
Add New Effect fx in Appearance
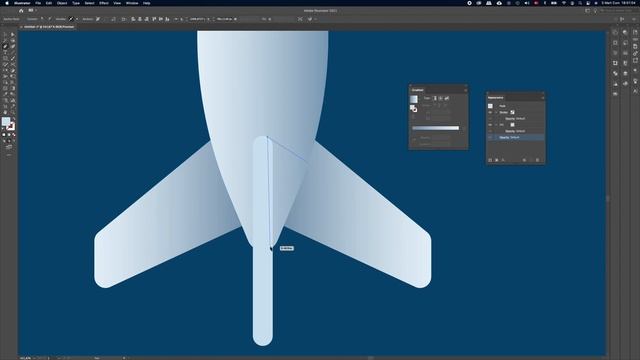tap(503, 160)
